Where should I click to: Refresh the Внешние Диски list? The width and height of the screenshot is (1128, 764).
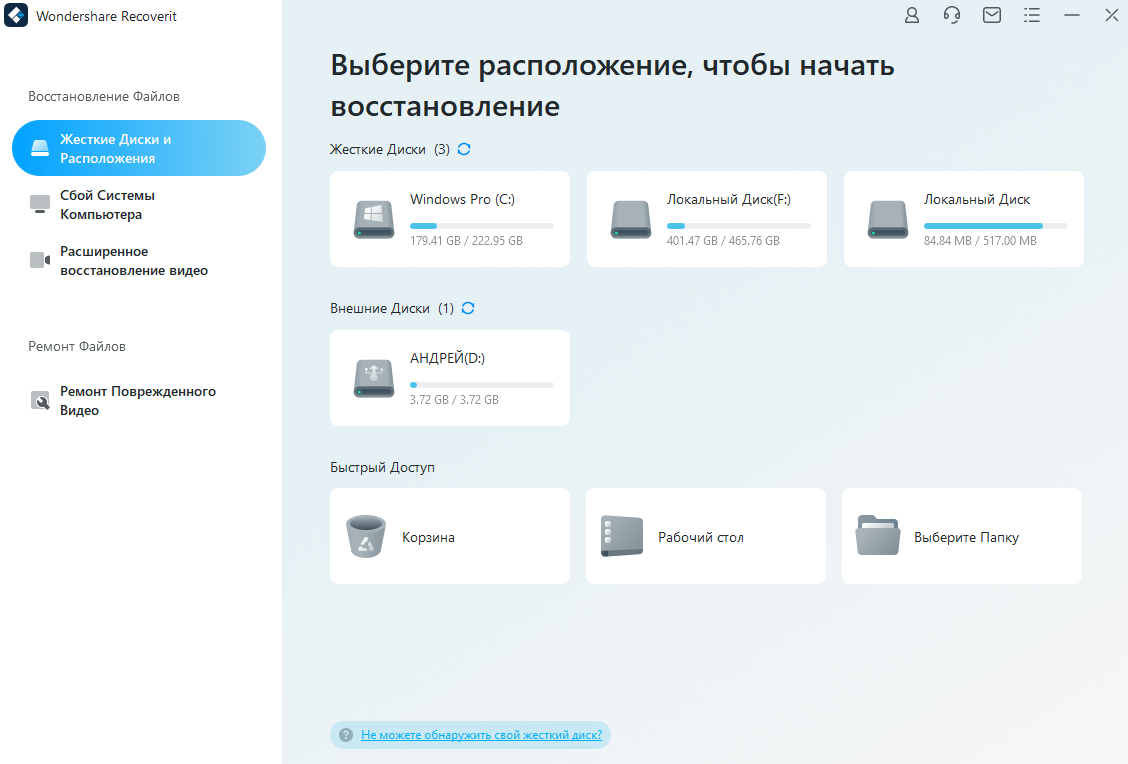pos(468,308)
